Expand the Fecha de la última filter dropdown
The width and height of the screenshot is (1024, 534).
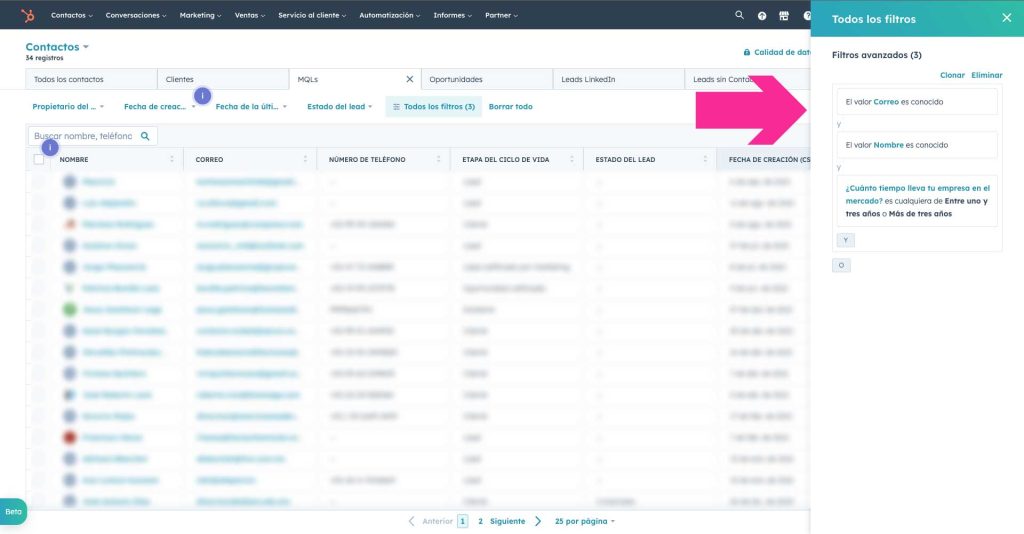pyautogui.click(x=251, y=106)
